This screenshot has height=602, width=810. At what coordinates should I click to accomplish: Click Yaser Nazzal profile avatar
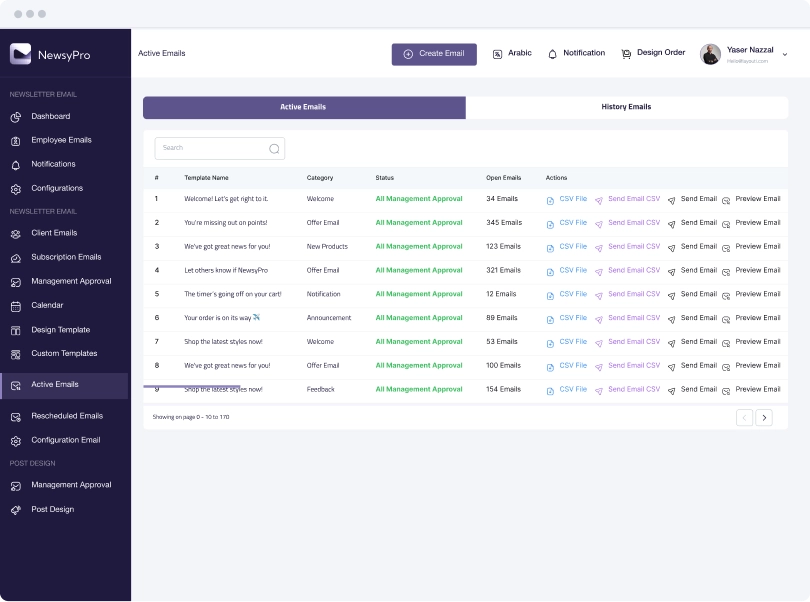(710, 54)
